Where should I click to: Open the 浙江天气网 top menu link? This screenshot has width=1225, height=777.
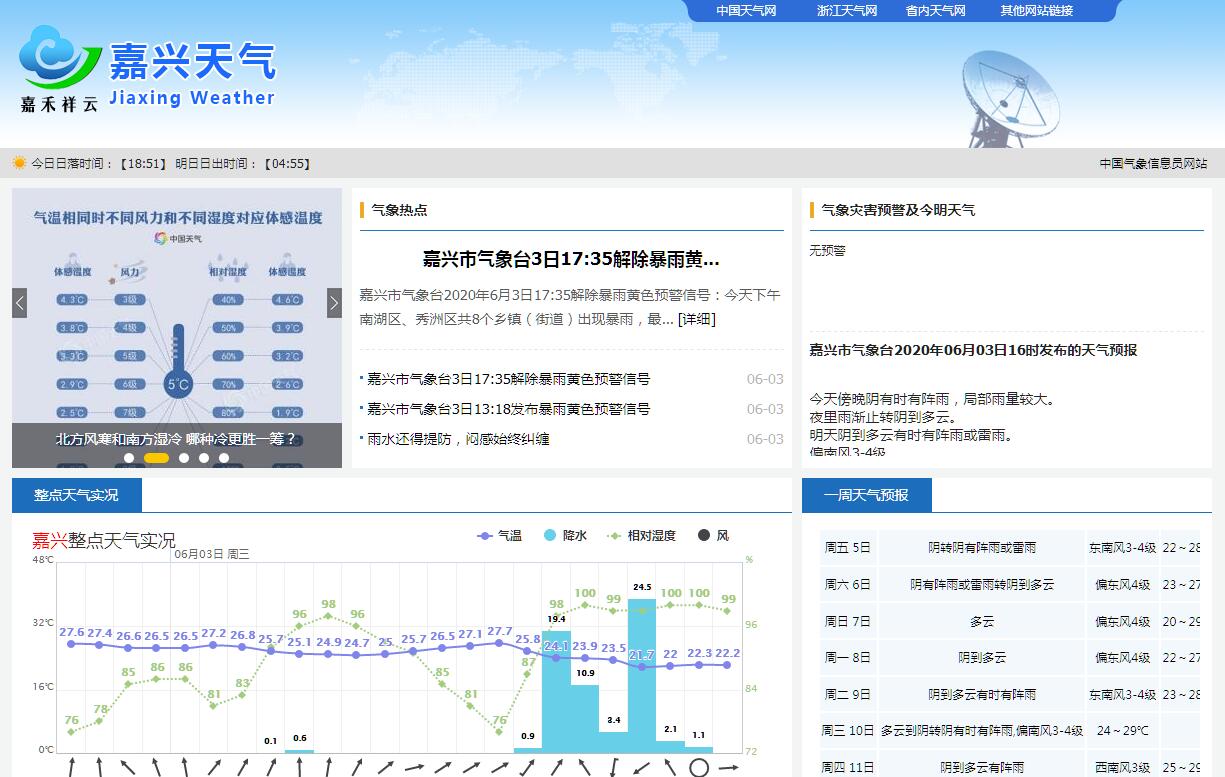[x=846, y=11]
